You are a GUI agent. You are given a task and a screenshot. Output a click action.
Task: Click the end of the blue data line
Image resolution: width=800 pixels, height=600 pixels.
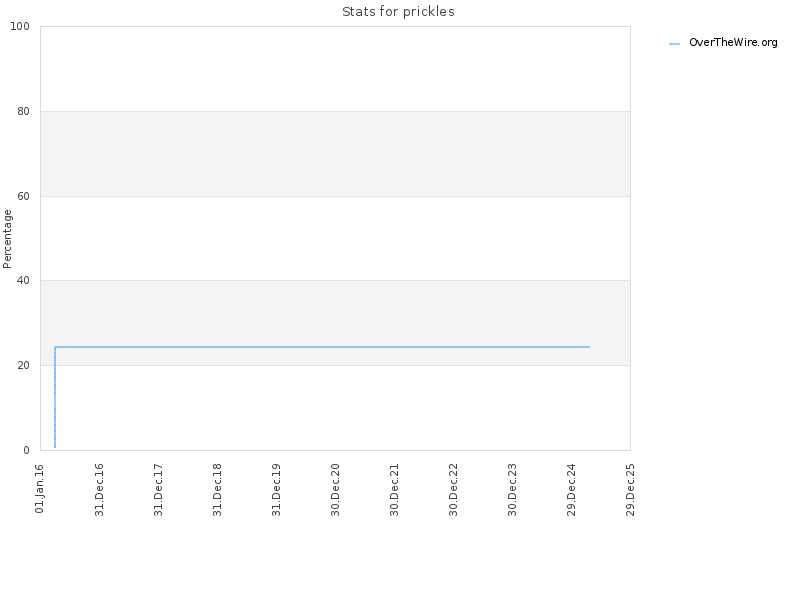click(589, 347)
